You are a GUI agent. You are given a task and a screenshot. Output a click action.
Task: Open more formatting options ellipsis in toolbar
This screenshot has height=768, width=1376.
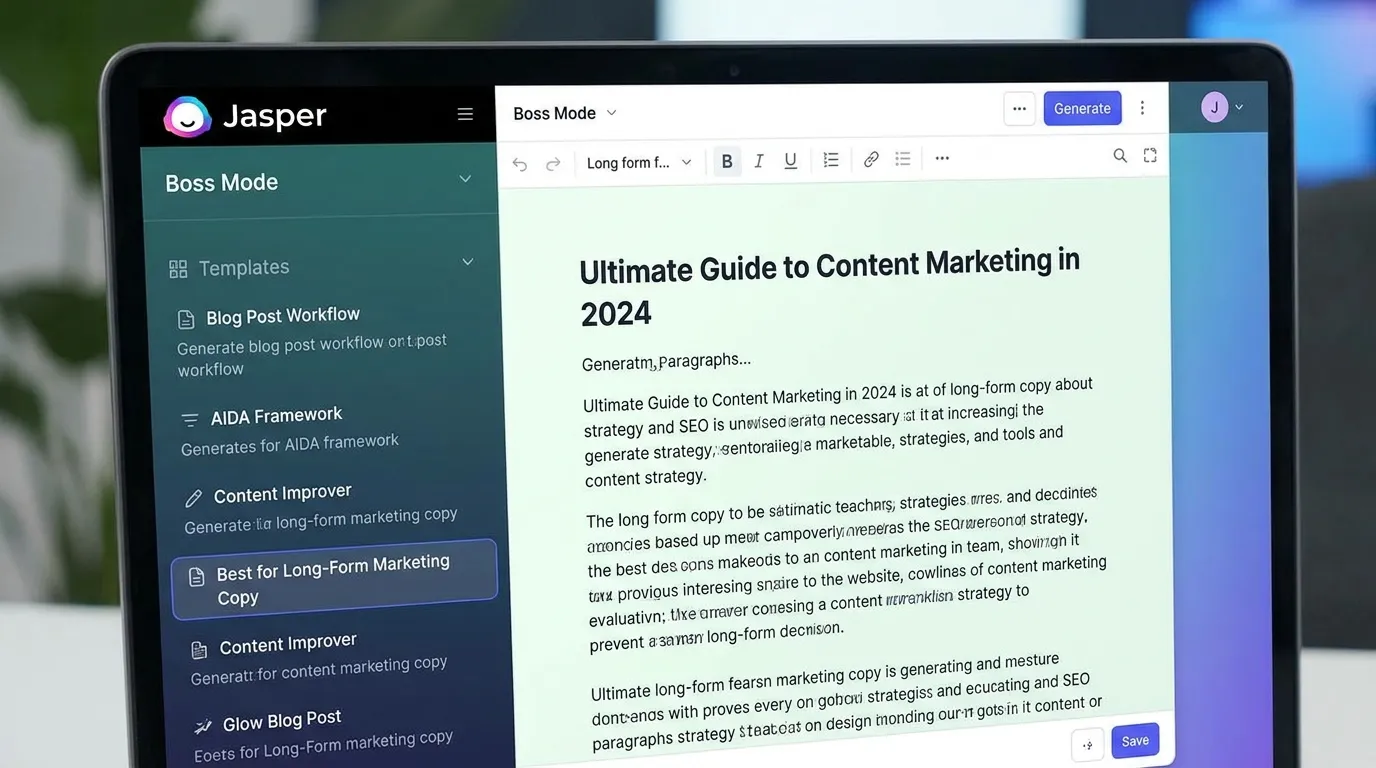942,158
